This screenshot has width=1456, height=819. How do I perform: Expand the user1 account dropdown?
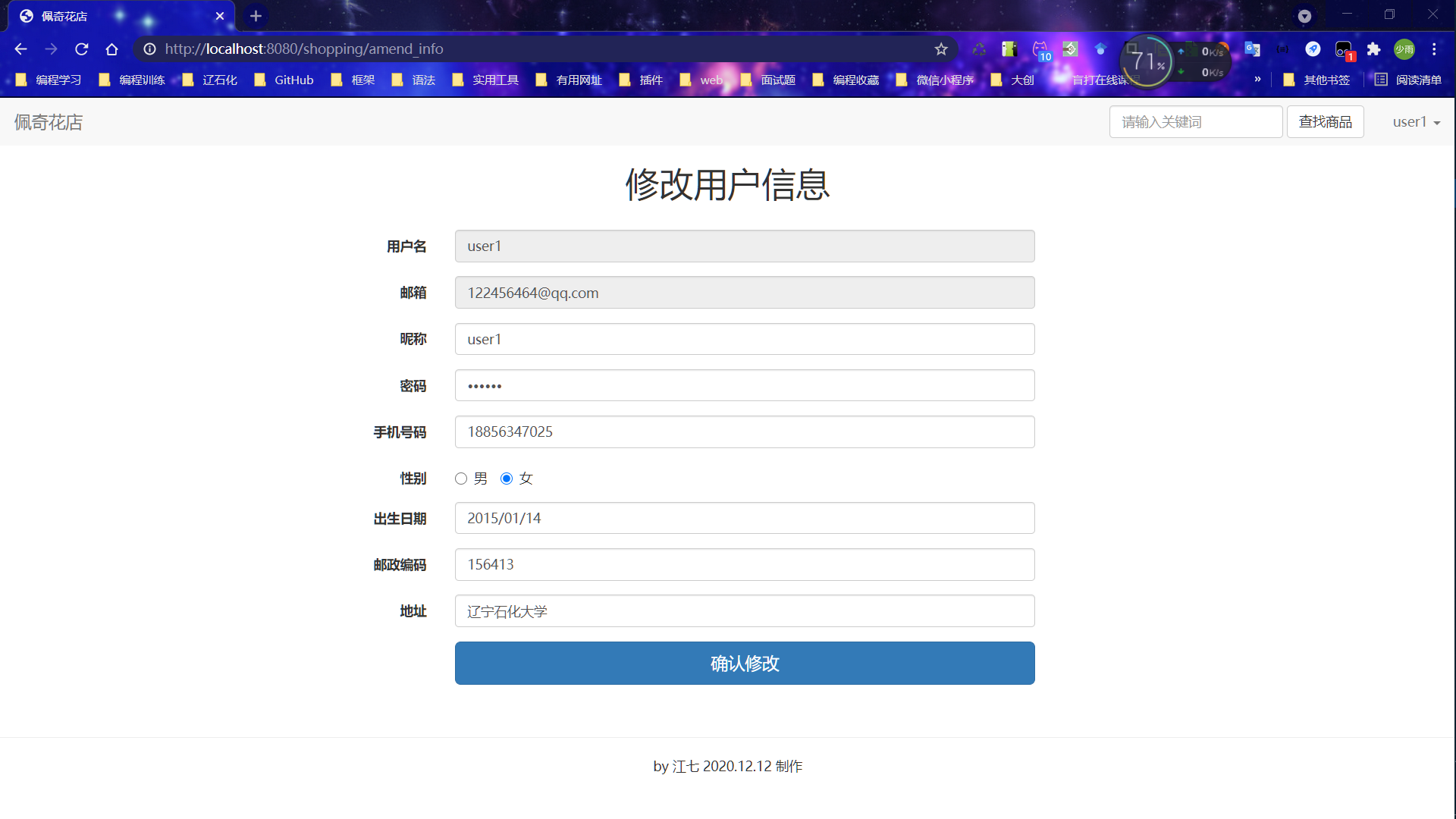1416,122
